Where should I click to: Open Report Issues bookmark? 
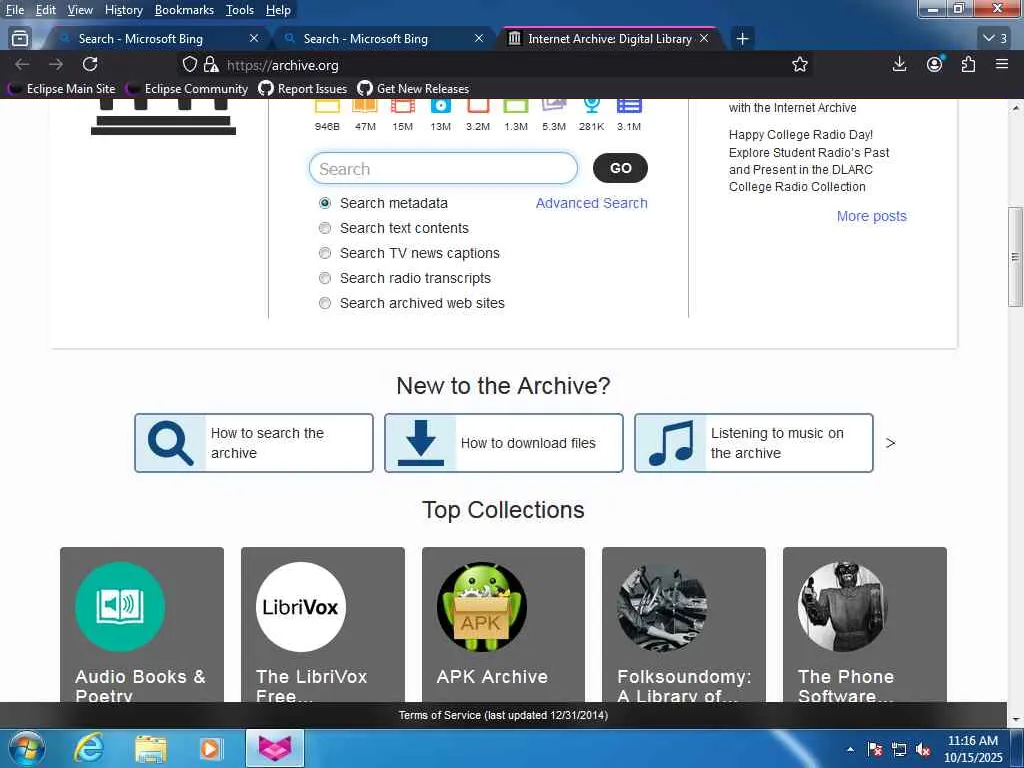click(x=303, y=88)
